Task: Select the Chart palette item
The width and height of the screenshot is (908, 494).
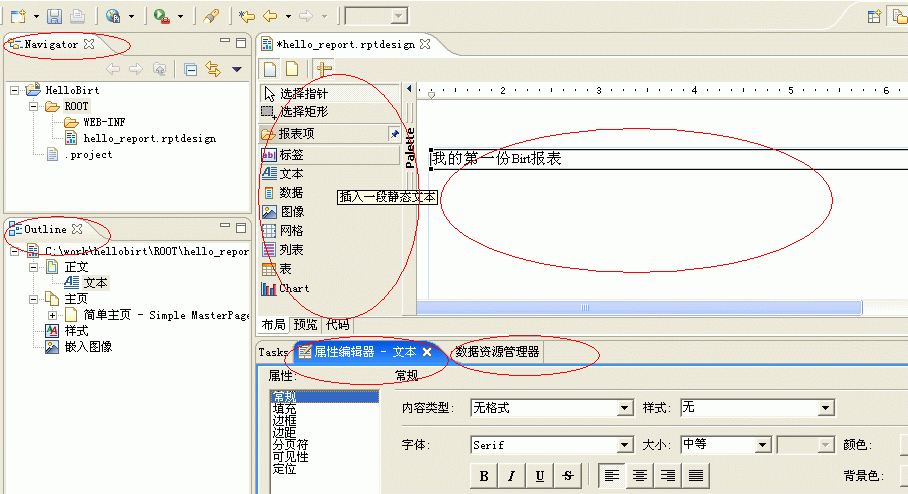Action: [285, 288]
